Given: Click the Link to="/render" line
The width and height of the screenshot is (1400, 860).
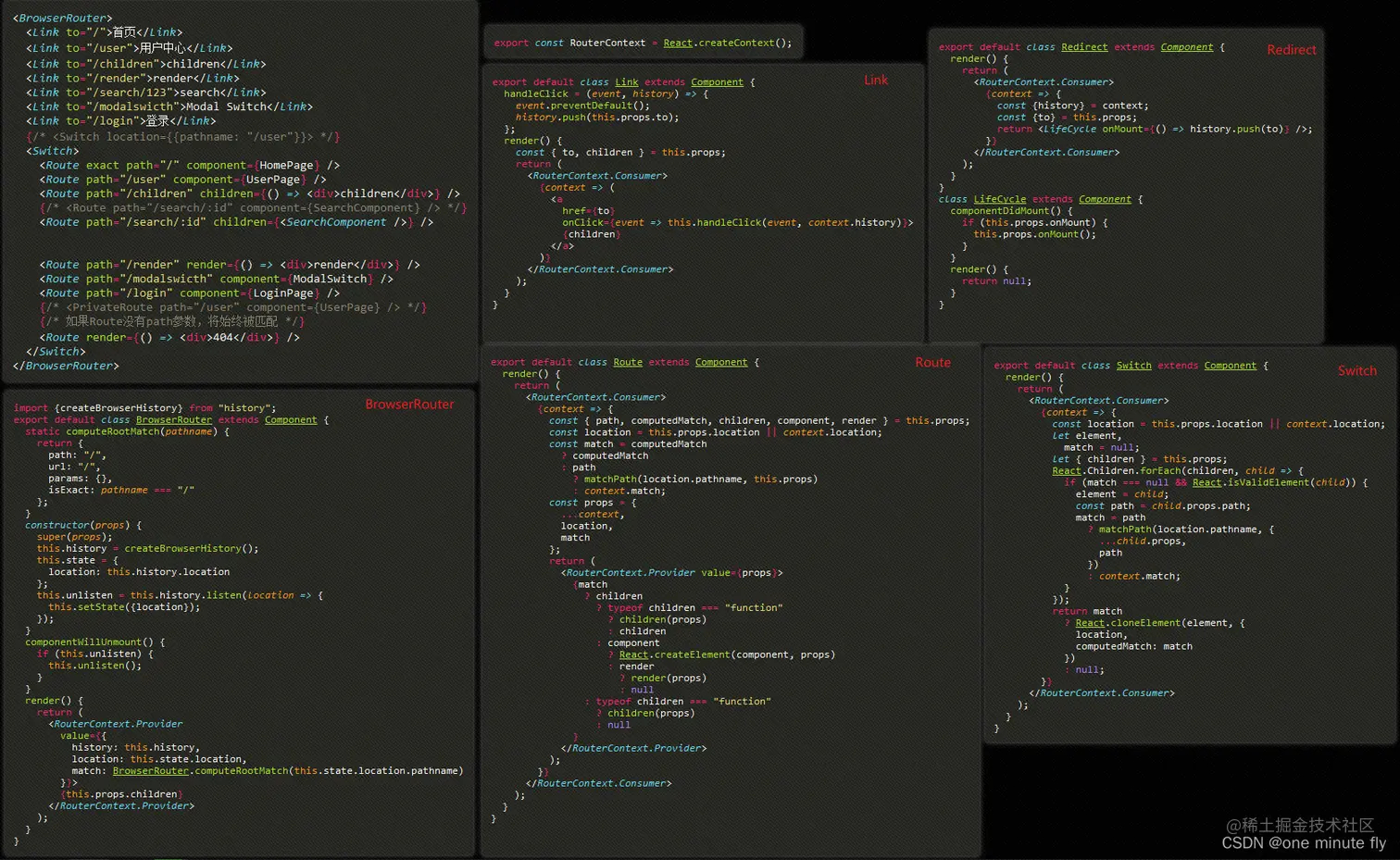Looking at the screenshot, I should coord(132,79).
